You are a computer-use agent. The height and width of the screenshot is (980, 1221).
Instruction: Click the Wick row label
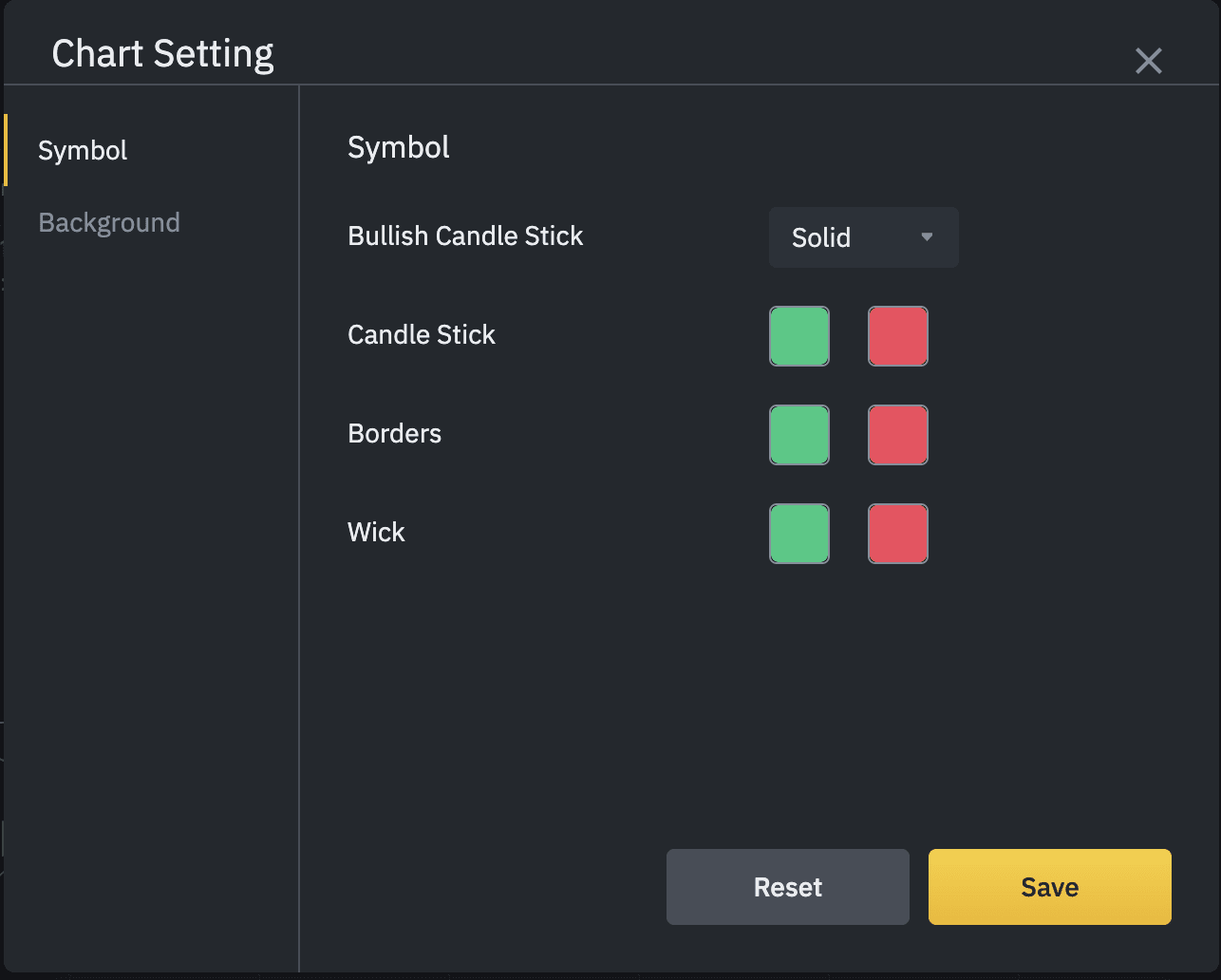(x=376, y=533)
